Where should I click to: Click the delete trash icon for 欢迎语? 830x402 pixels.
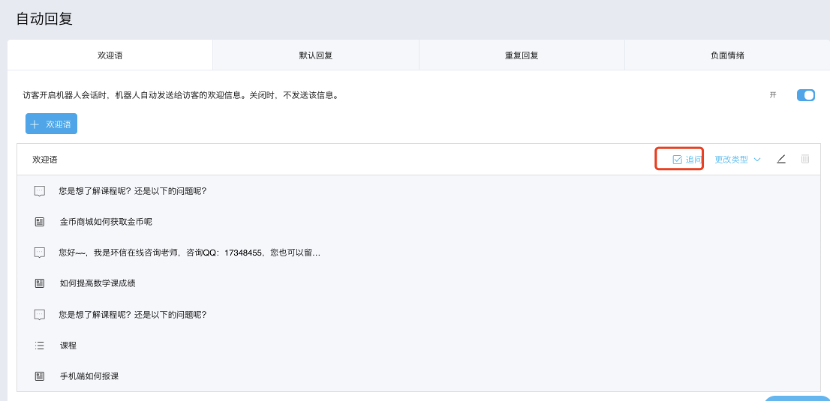tap(805, 159)
